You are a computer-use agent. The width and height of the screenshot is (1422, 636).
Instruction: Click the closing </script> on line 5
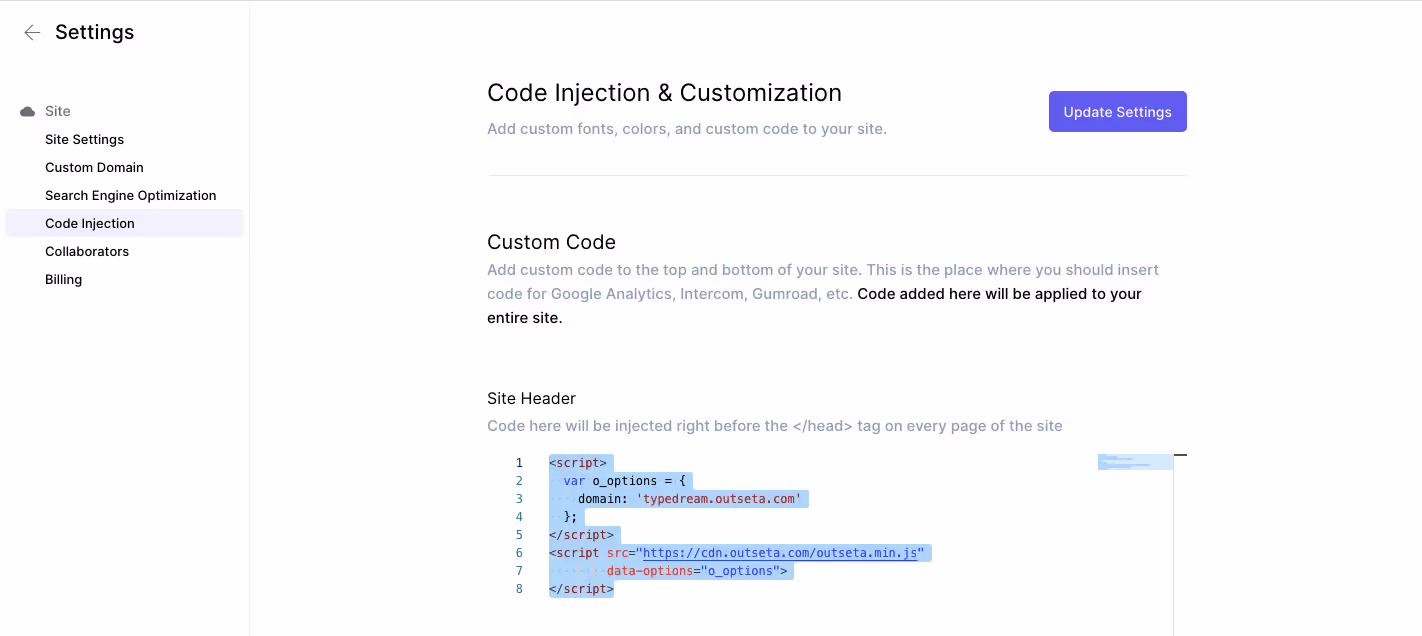pyautogui.click(x=581, y=535)
